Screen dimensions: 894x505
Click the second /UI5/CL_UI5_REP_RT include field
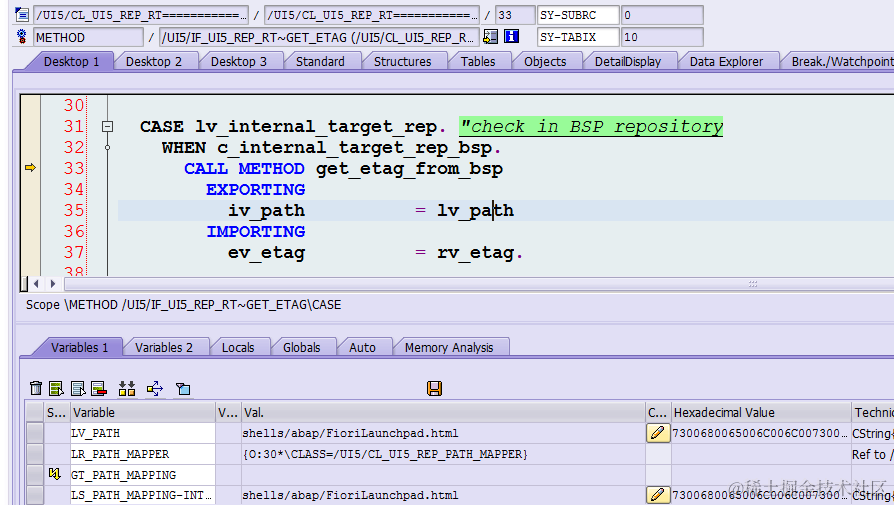pyautogui.click(x=372, y=15)
